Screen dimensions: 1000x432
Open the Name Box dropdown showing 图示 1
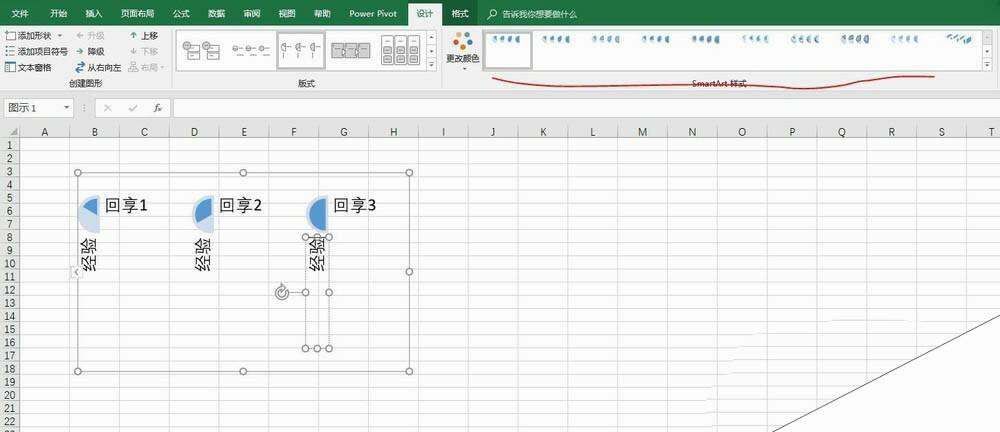67,108
